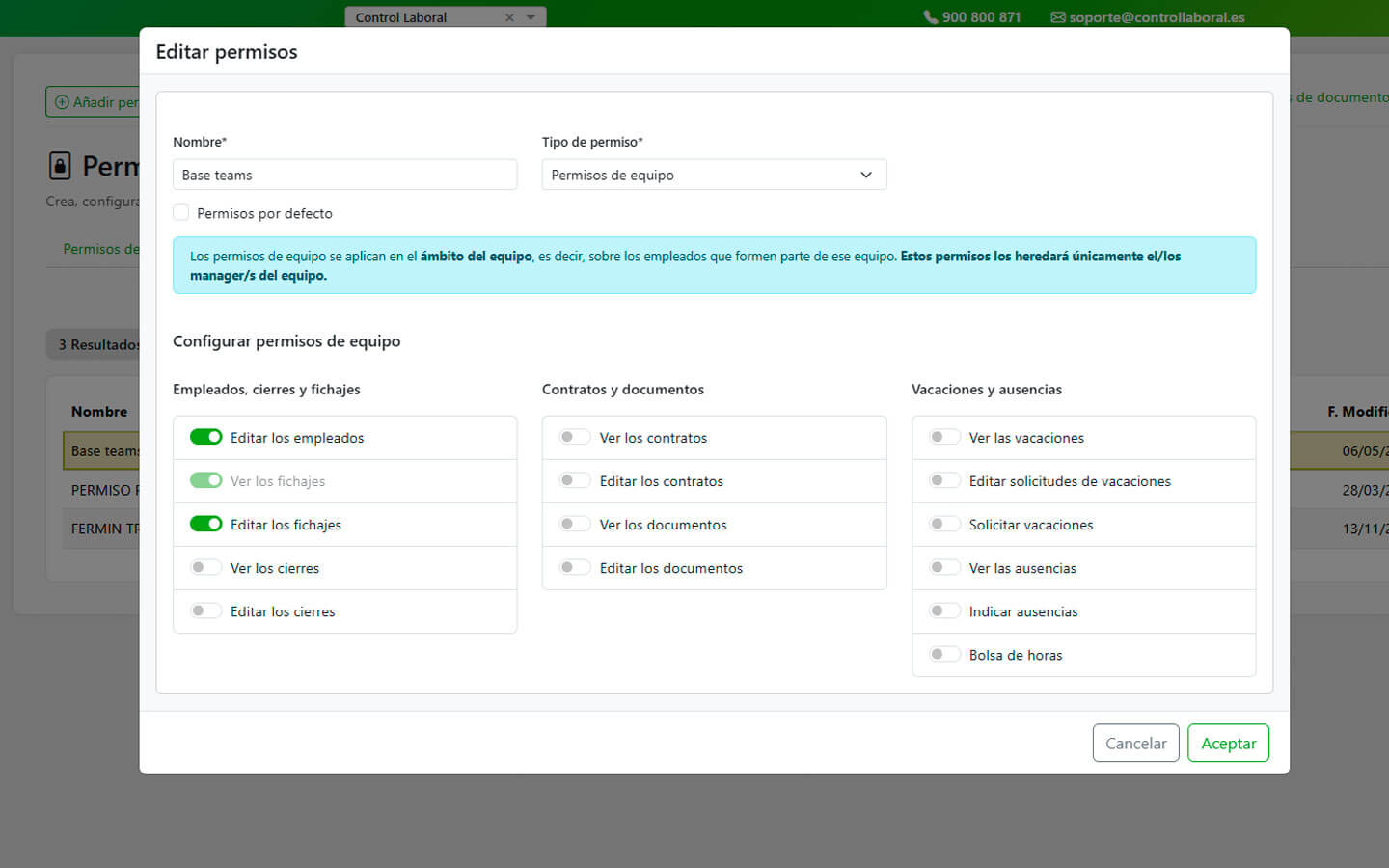
Task: Switch on the Ver los contratos toggle
Action: tap(575, 437)
